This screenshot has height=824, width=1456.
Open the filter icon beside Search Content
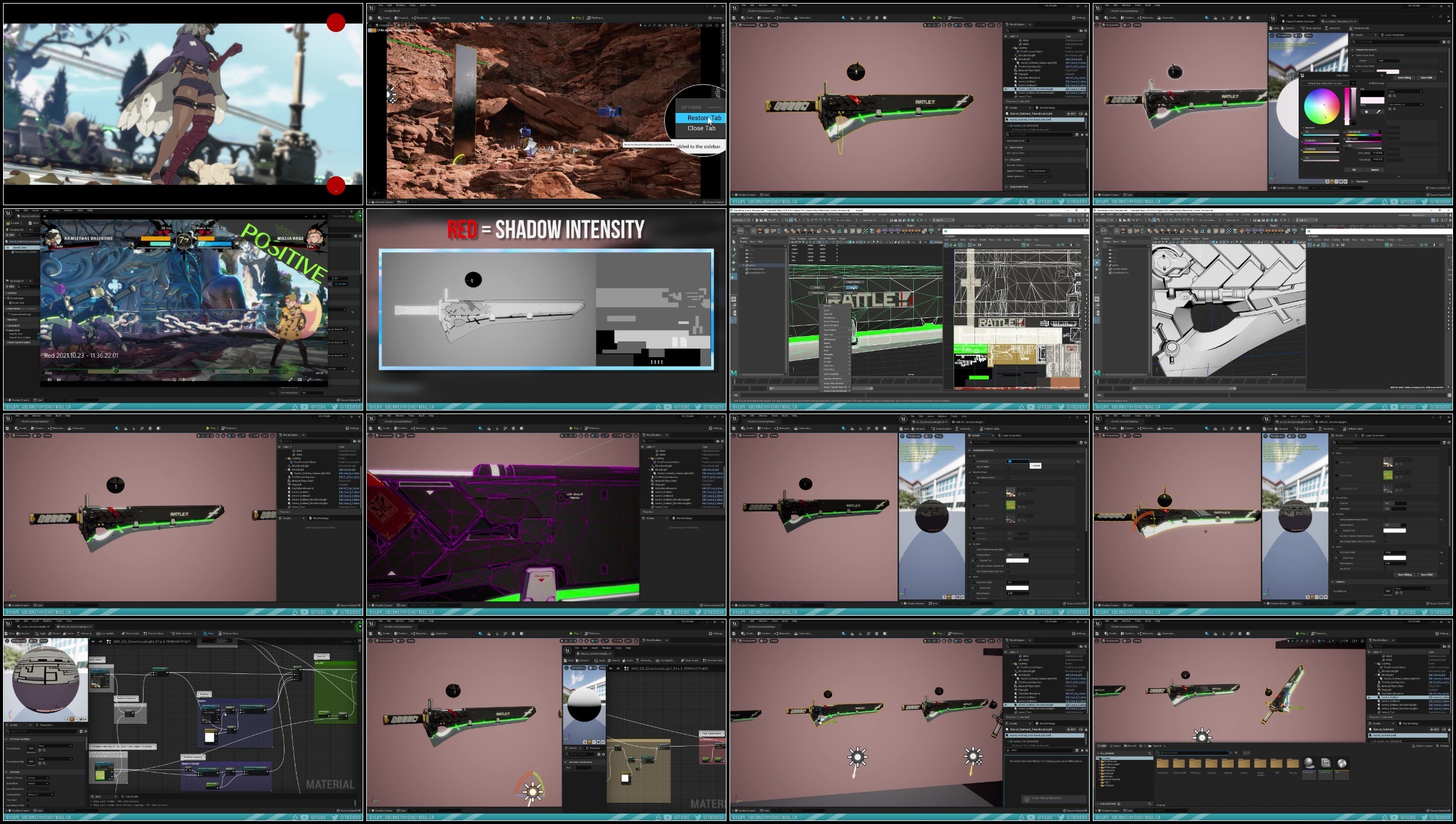1236,753
